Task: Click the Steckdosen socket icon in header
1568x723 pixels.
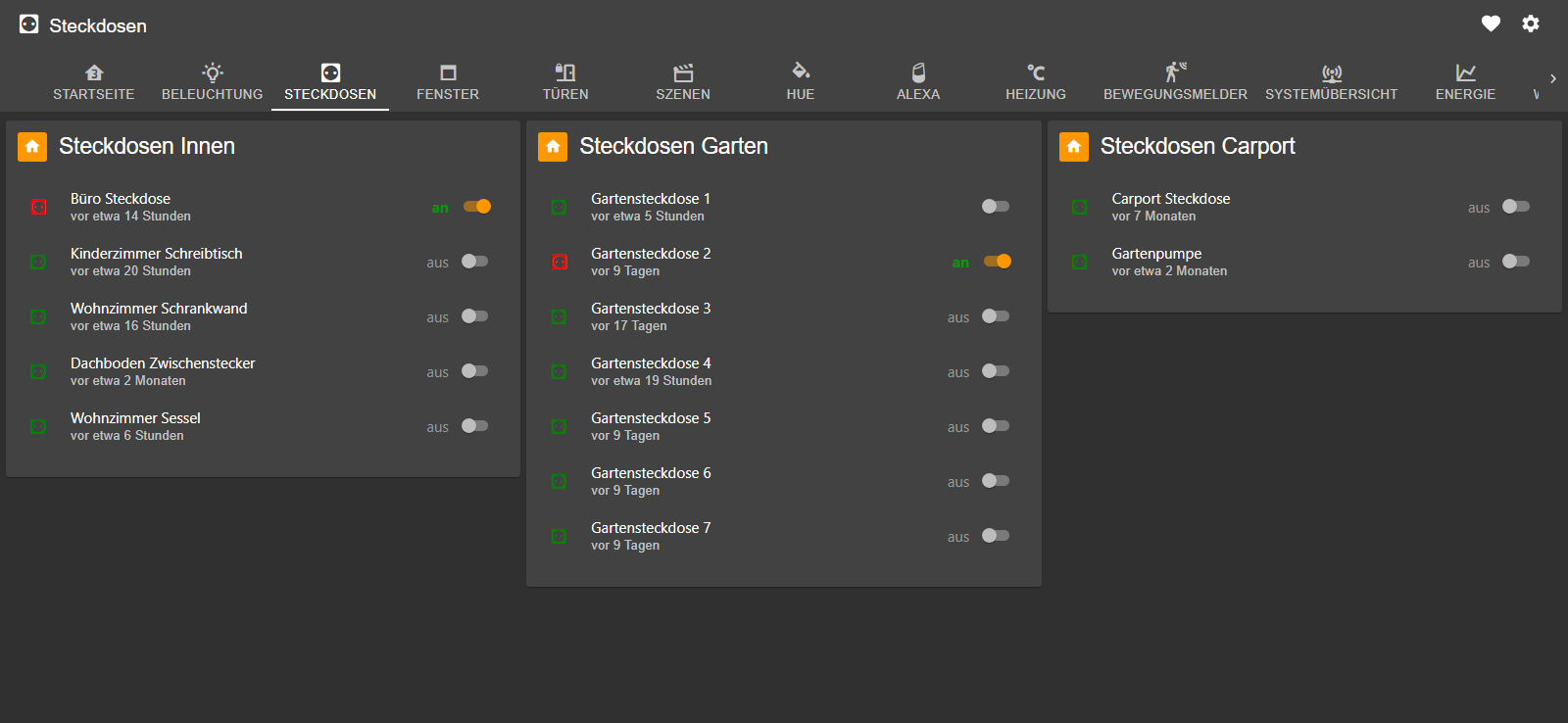Action: tap(29, 24)
